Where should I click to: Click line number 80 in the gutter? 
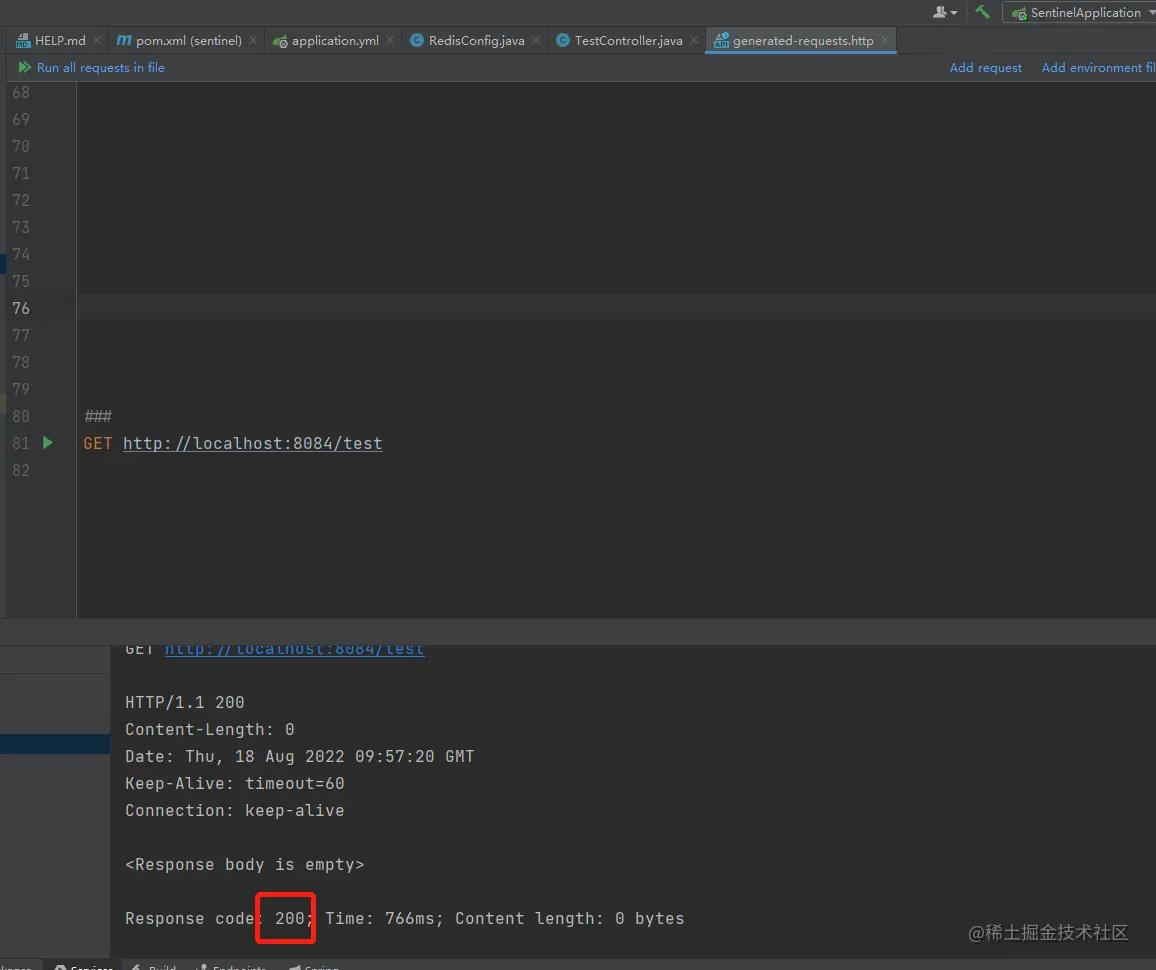21,416
